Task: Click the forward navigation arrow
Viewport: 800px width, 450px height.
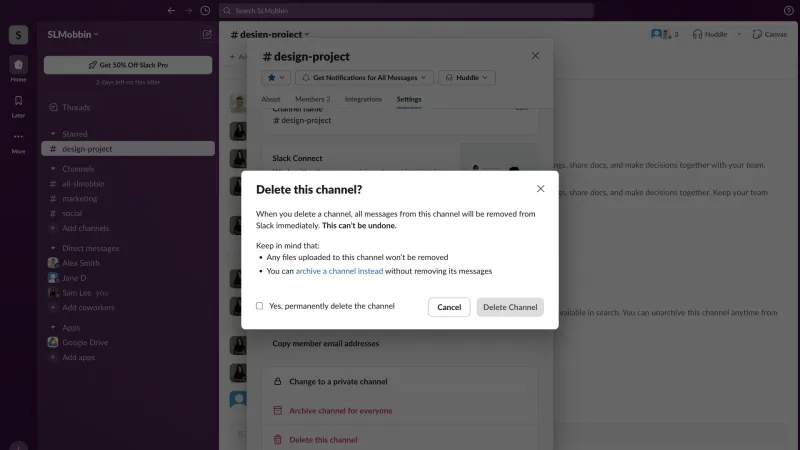Action: 188,10
